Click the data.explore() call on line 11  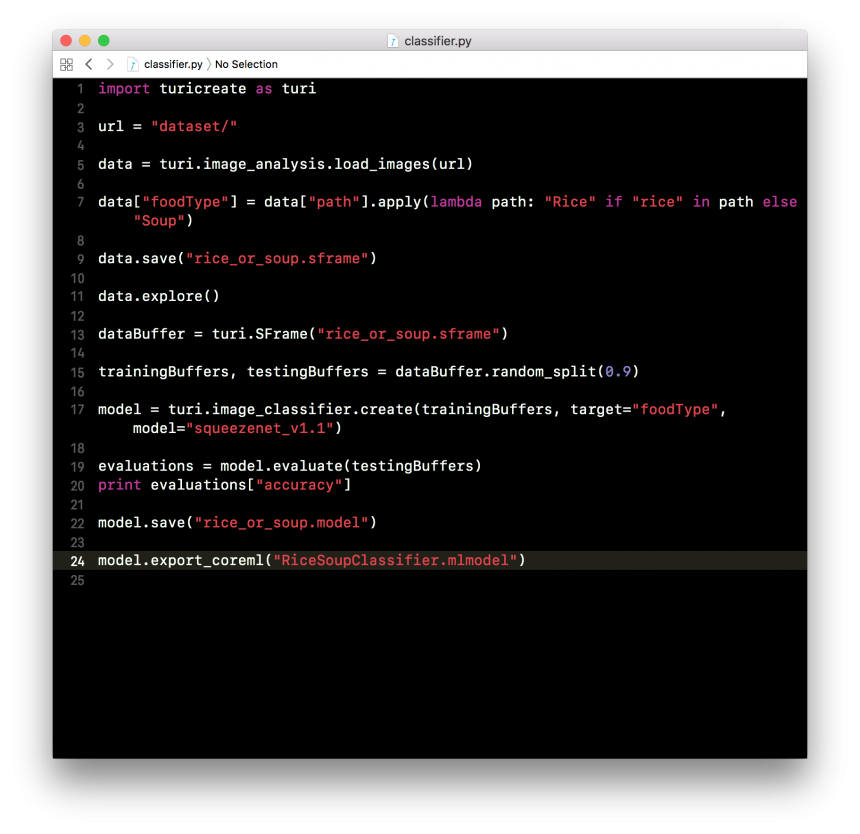(x=160, y=296)
